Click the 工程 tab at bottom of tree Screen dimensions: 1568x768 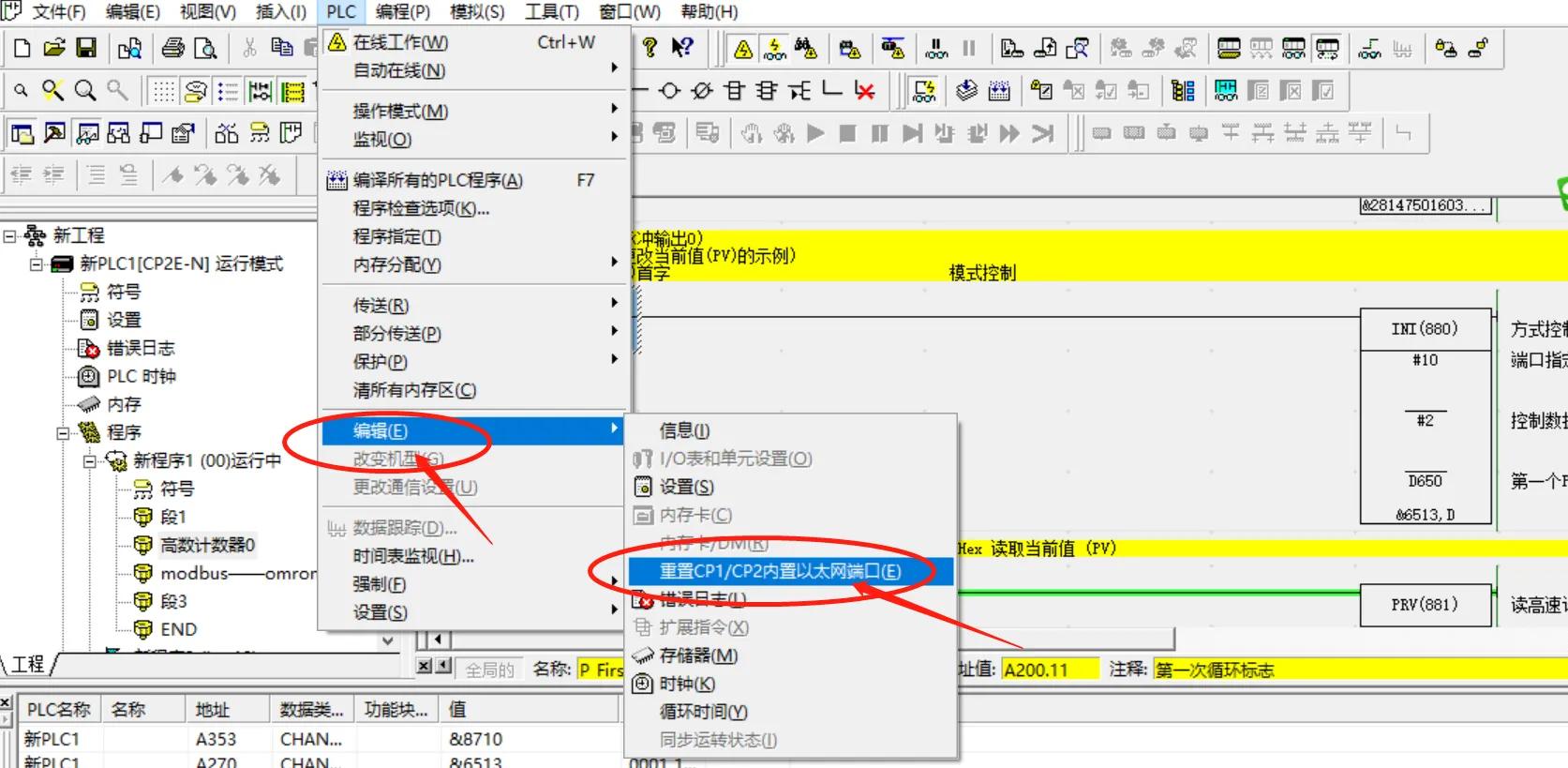click(x=28, y=664)
